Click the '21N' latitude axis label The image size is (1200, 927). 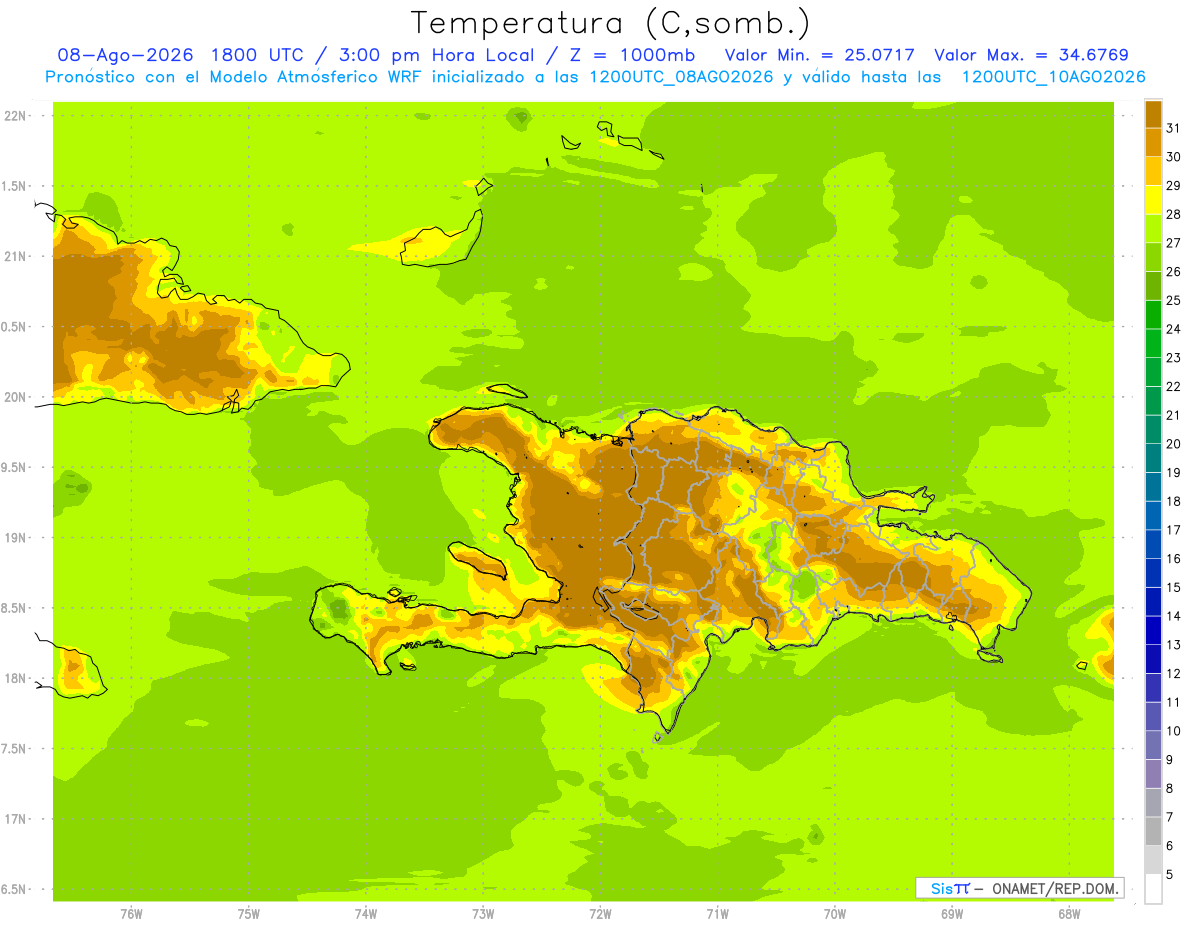point(15,257)
